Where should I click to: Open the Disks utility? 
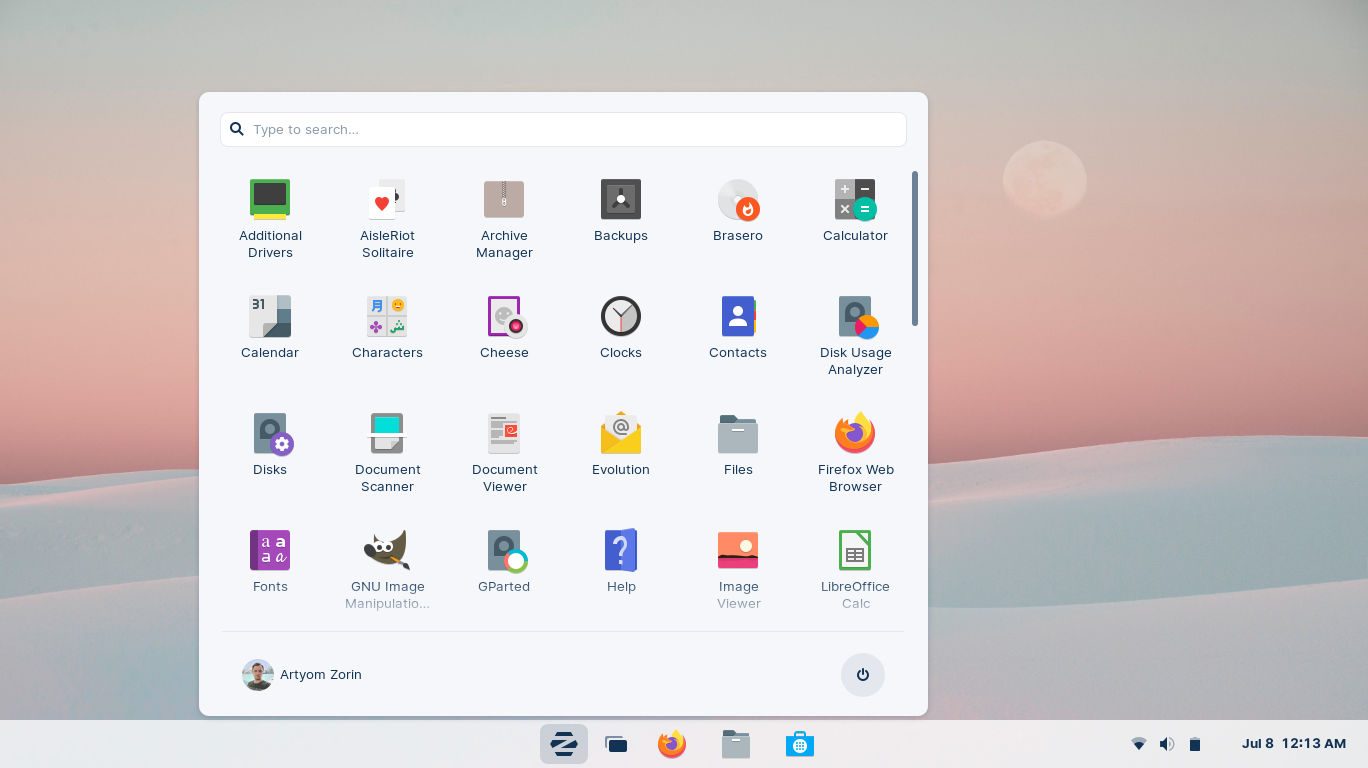point(270,445)
